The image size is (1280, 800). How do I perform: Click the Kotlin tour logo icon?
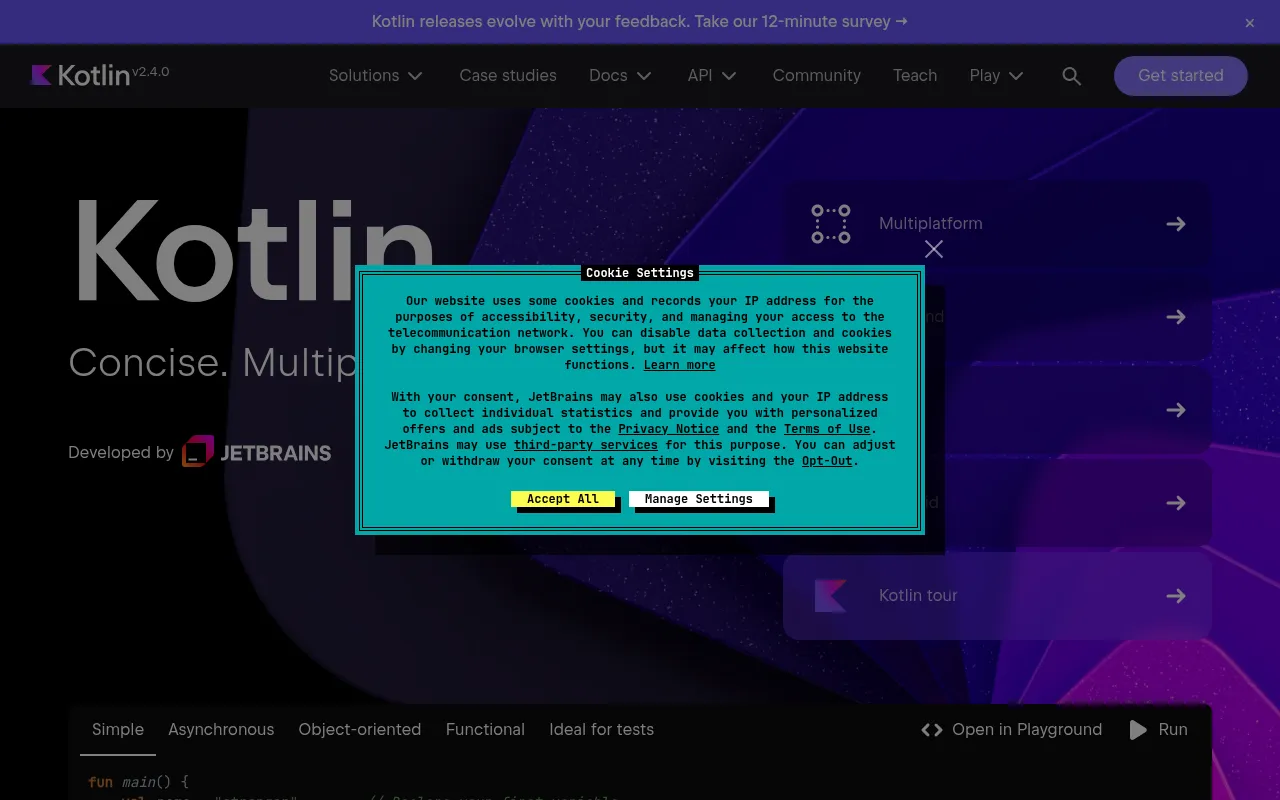coord(831,596)
